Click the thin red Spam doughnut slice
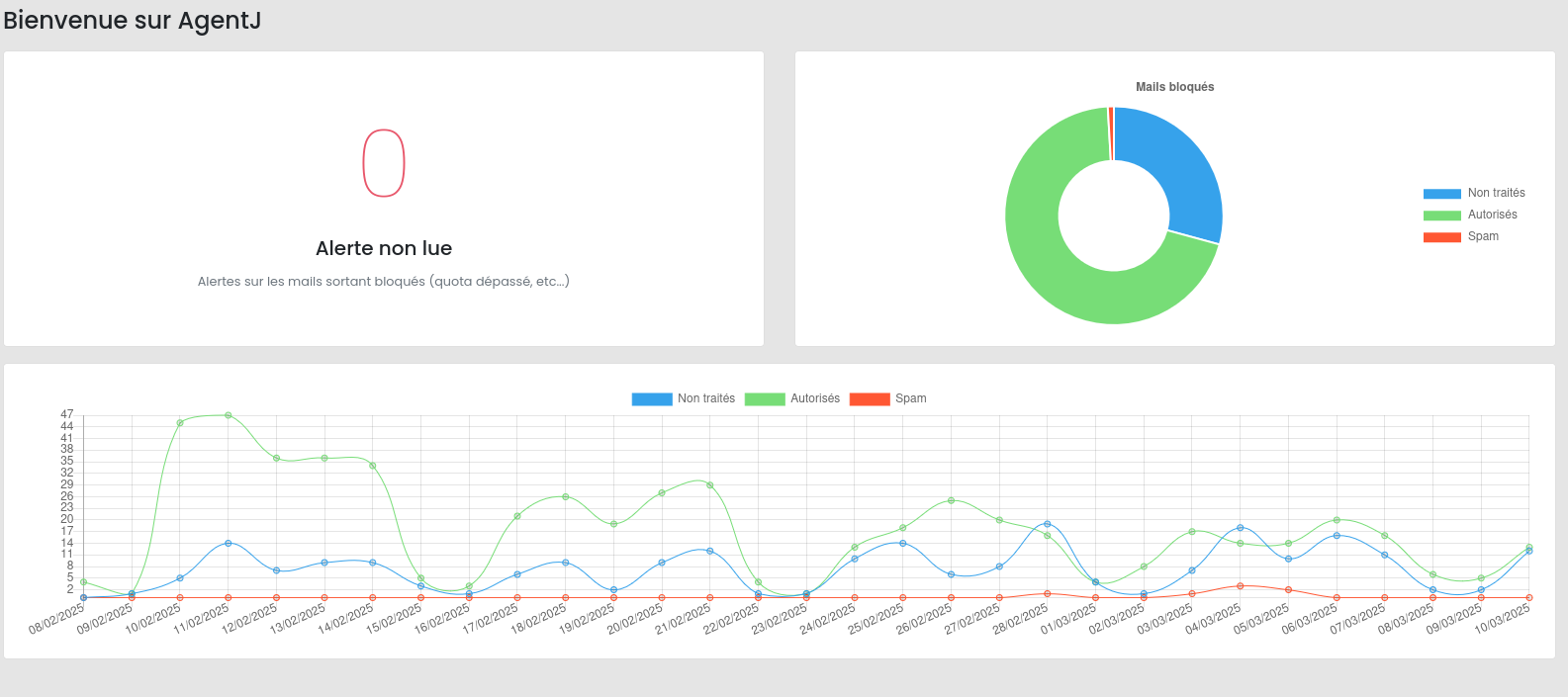This screenshot has width=1568, height=697. pos(1111,133)
